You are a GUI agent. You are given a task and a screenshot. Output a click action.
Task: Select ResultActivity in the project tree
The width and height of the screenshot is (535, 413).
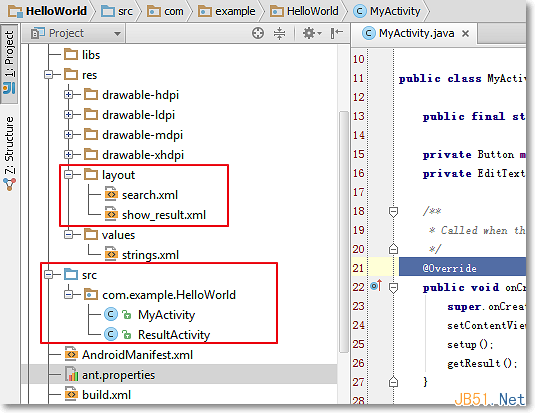point(174,335)
